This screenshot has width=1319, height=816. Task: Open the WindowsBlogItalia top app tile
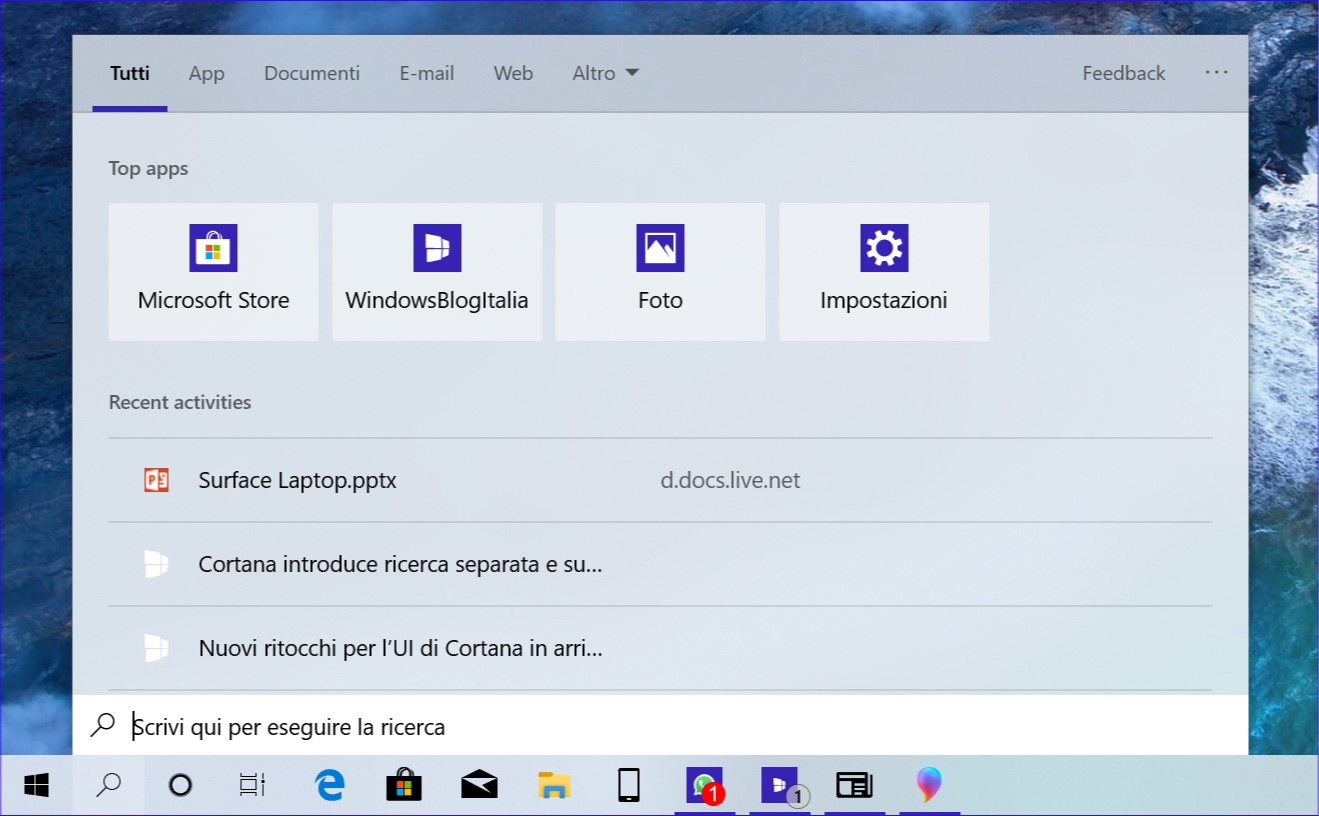tap(437, 272)
